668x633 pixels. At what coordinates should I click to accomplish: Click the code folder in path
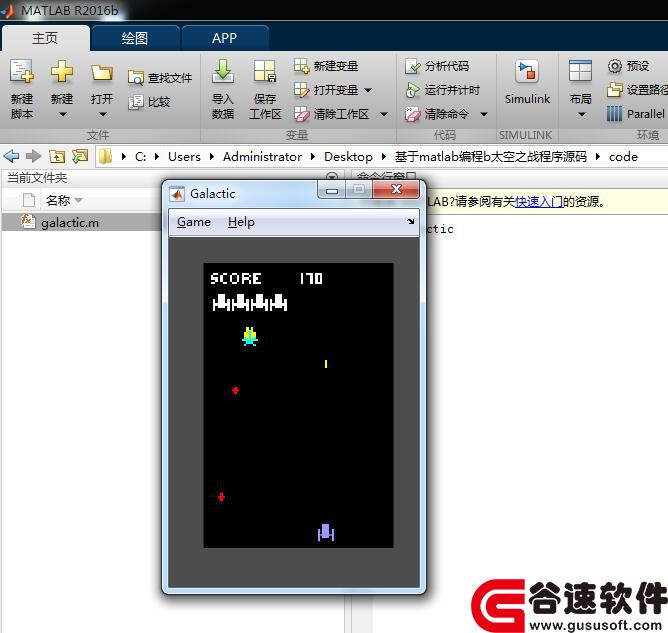pos(623,157)
